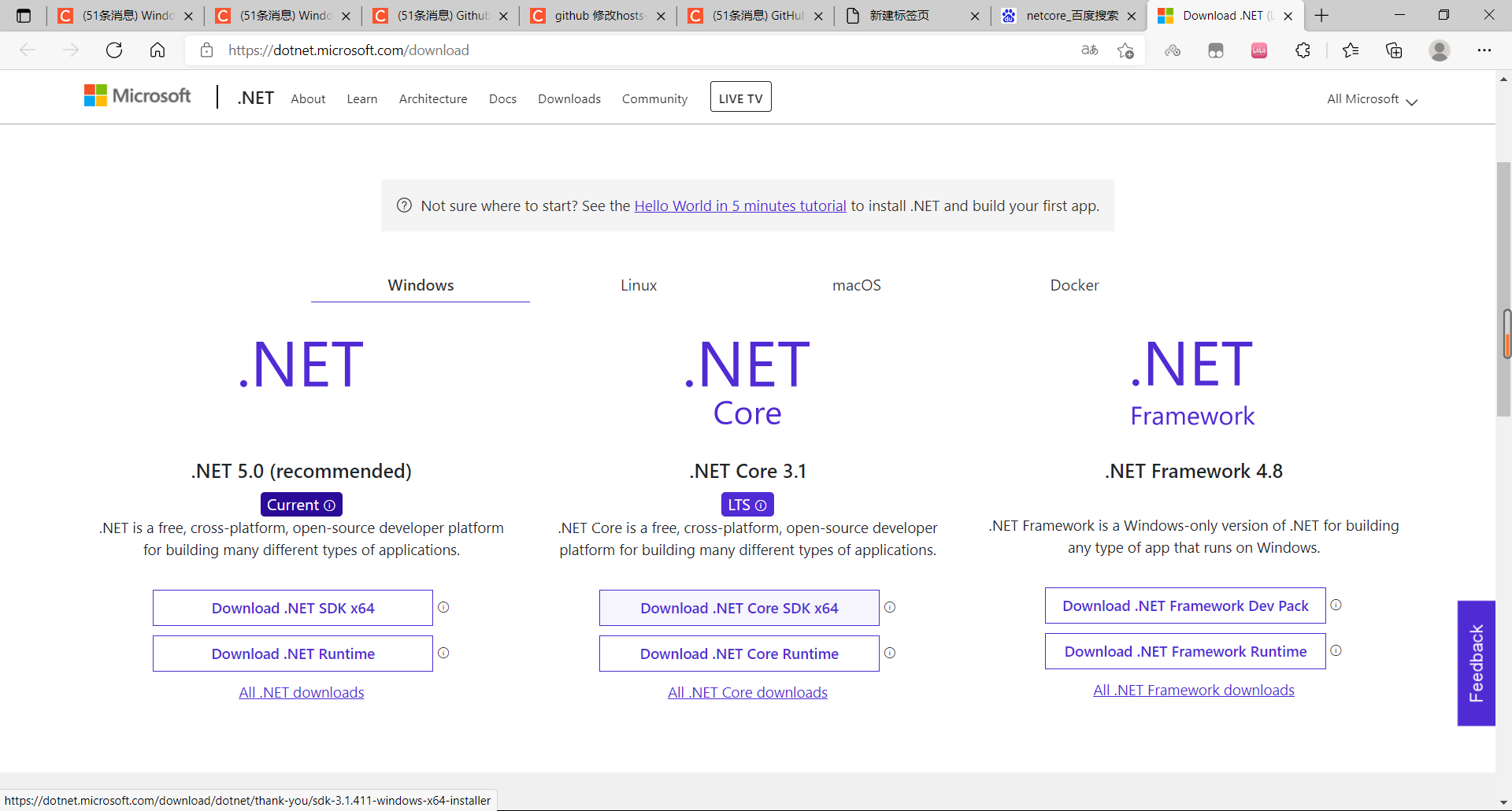Click info icon next to .NET Core SDK x64
1512x811 pixels.
pos(890,607)
